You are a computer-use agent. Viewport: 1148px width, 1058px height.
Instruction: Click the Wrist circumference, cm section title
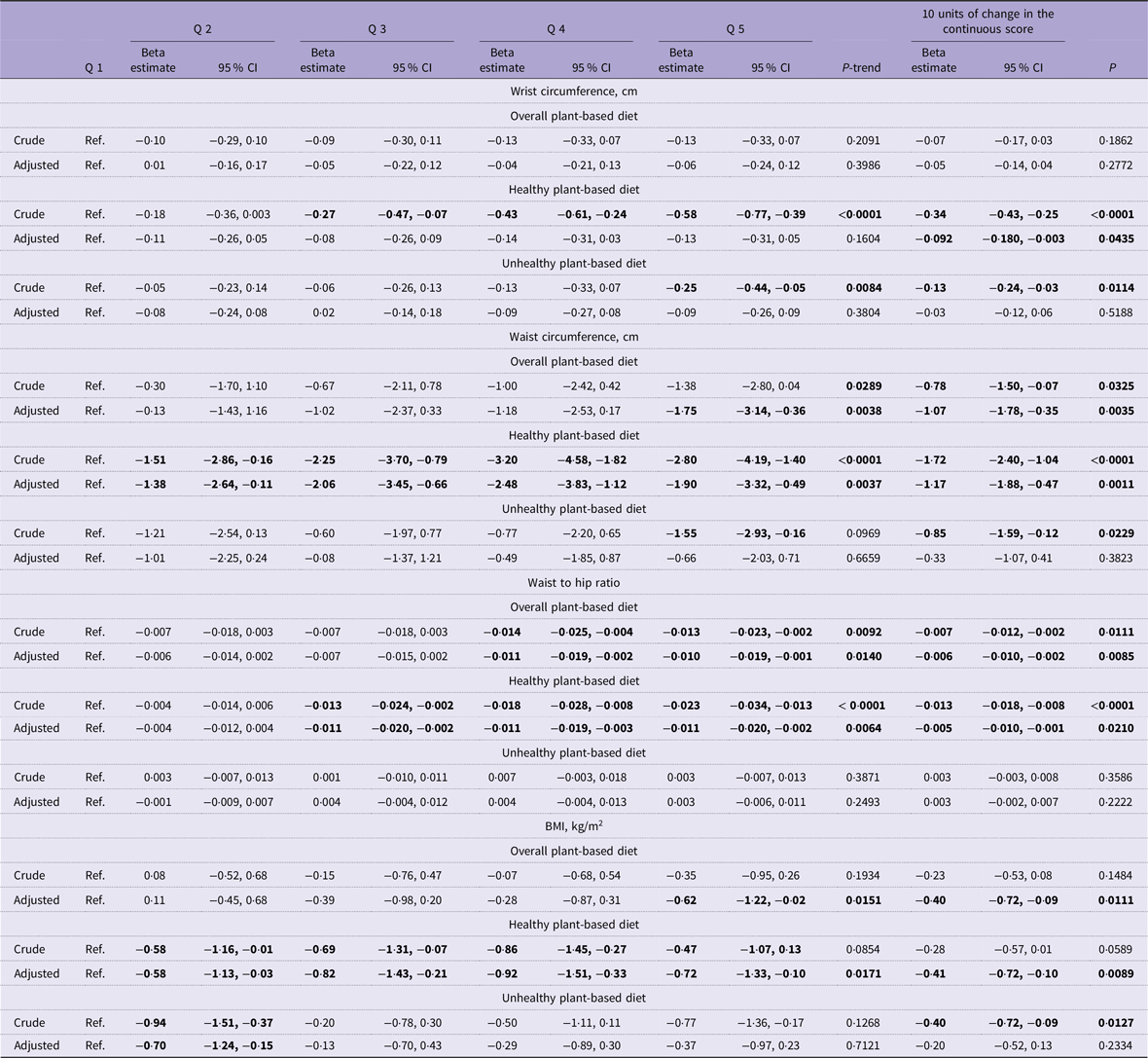[574, 91]
